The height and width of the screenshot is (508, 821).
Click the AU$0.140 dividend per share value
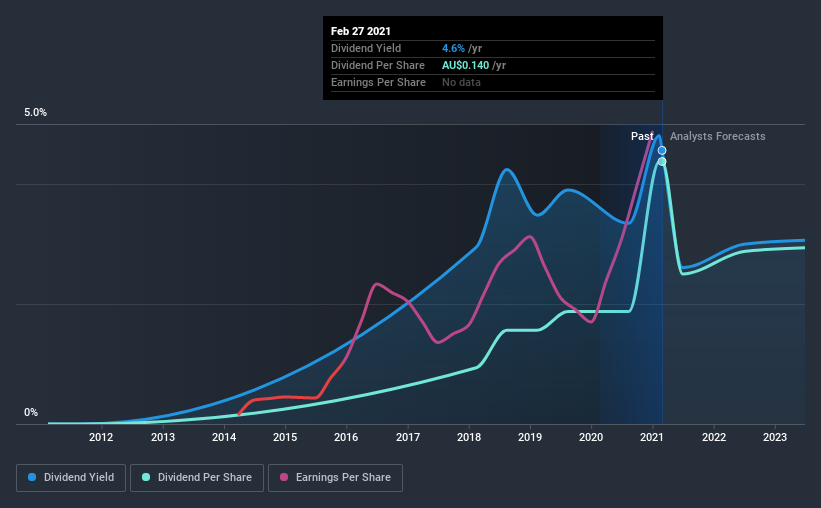click(465, 65)
